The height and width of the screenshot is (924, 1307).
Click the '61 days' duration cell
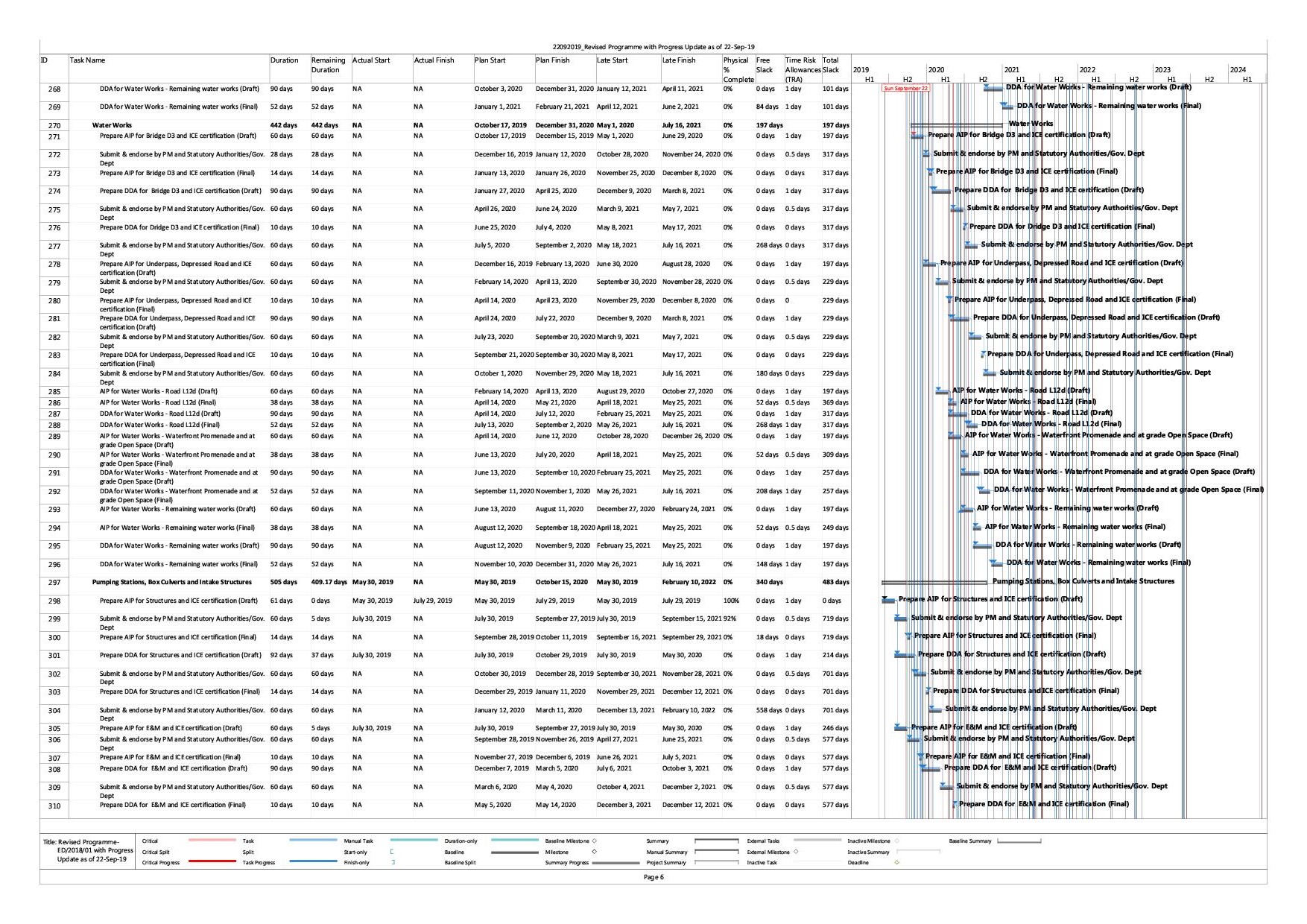pos(282,601)
